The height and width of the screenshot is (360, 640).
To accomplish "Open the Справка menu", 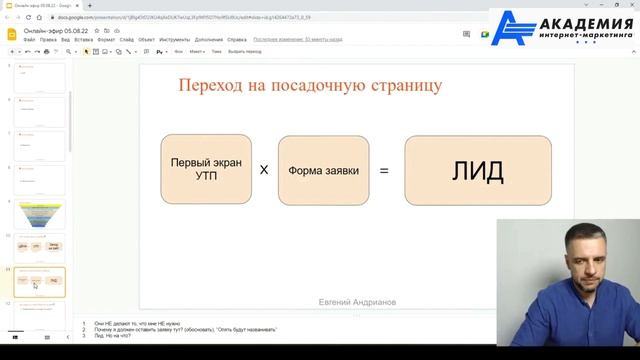I will [237, 40].
